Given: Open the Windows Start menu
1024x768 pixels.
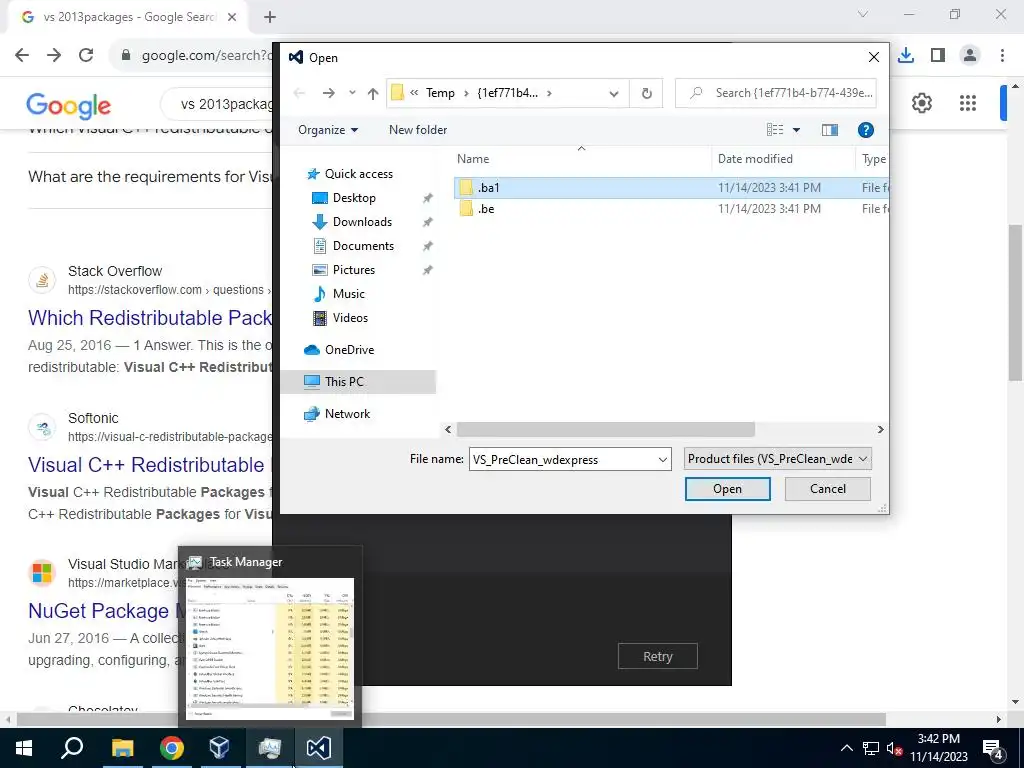Looking at the screenshot, I should tap(24, 748).
